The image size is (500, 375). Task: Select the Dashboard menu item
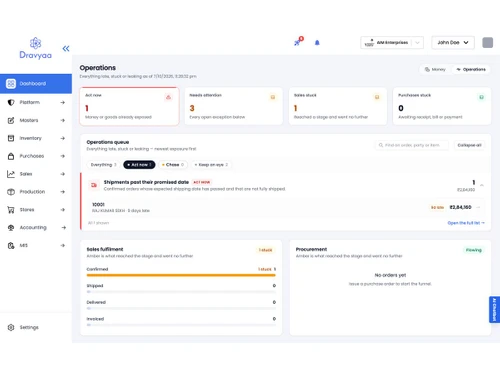(x=36, y=83)
